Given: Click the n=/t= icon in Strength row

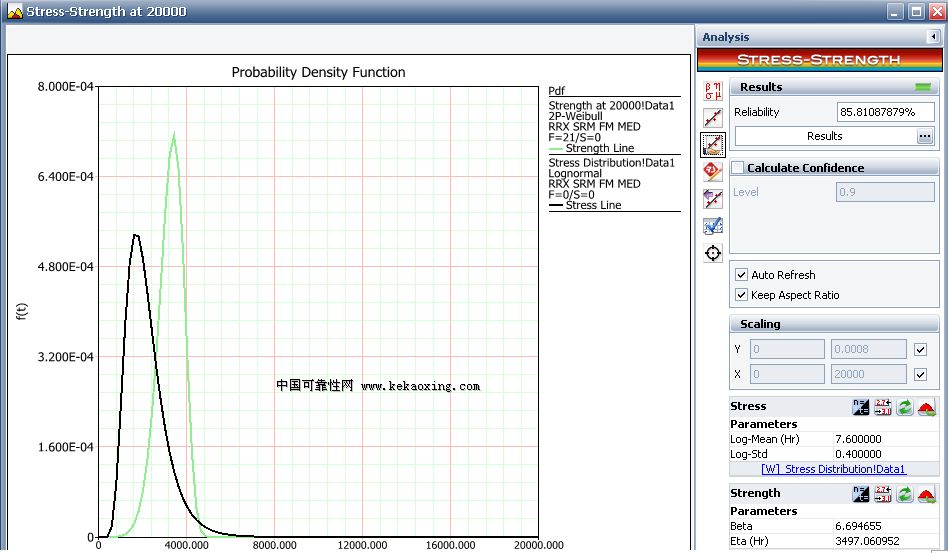Looking at the screenshot, I should 861,494.
